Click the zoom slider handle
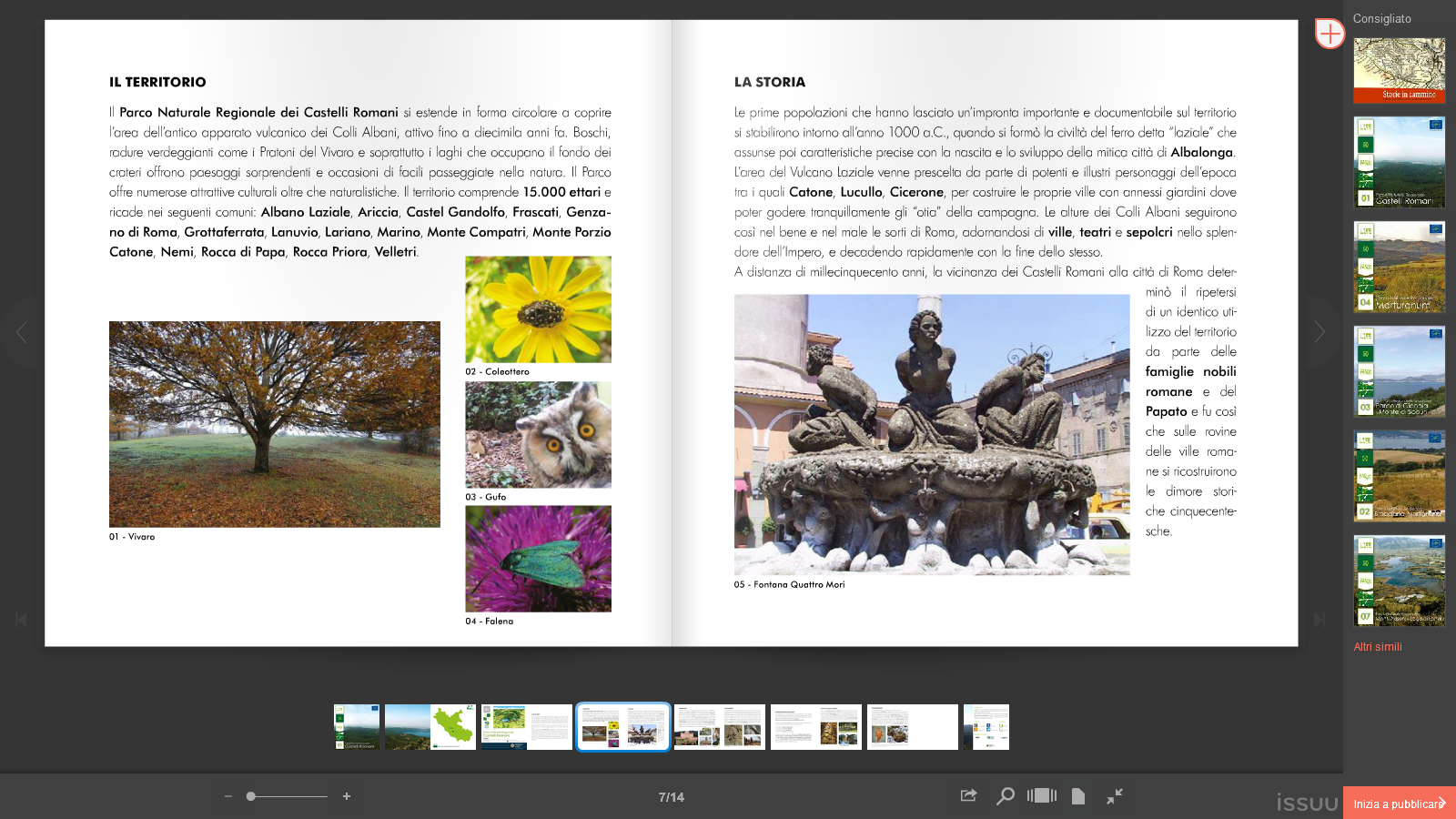This screenshot has height=819, width=1456. point(251,796)
